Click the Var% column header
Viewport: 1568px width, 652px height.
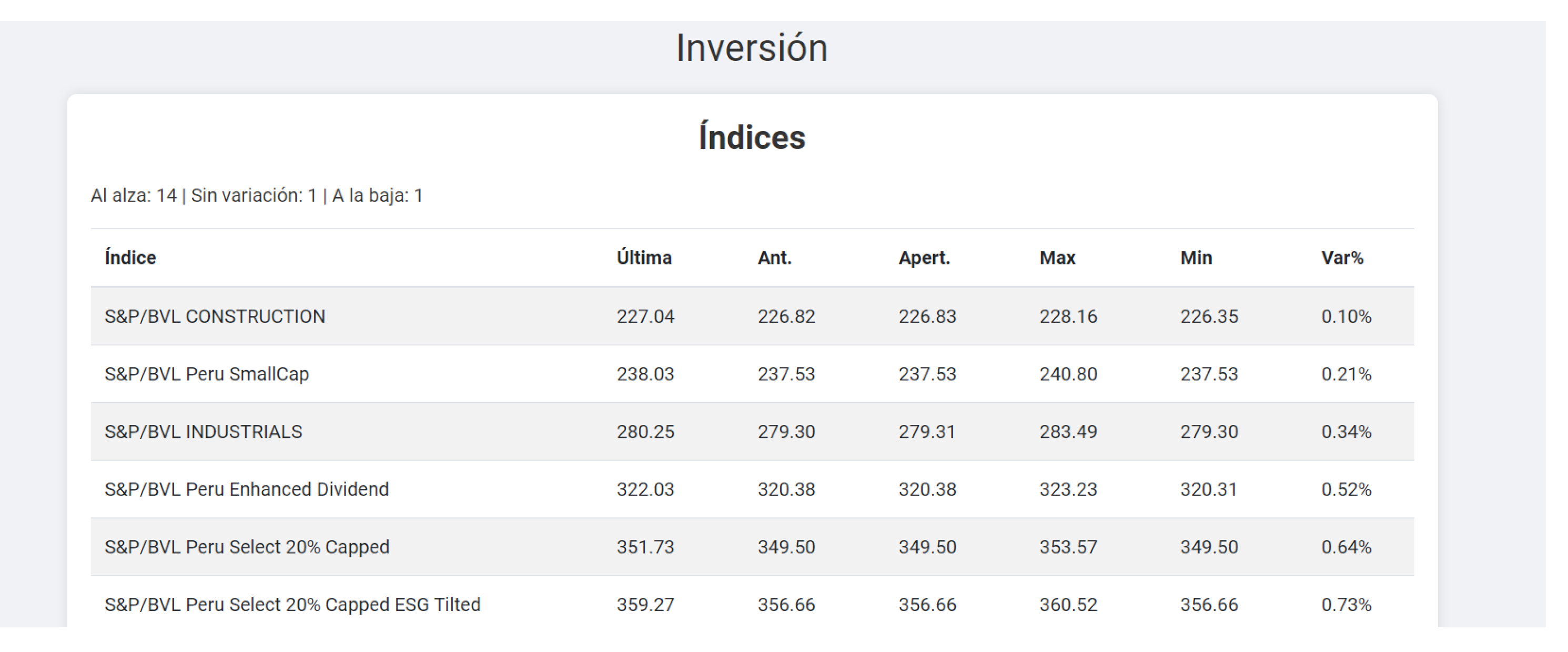[x=1342, y=258]
